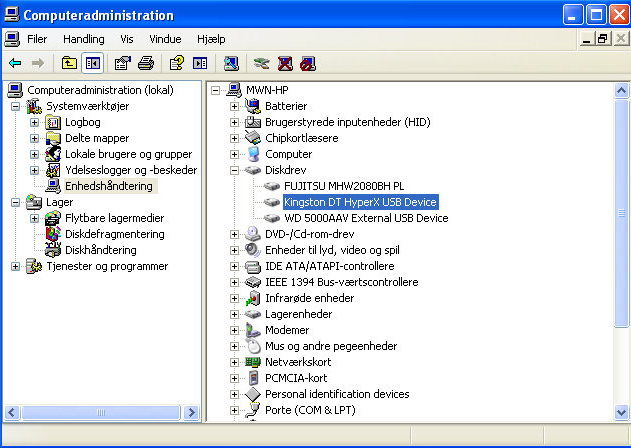Expand the Flytbare lagermedier node
Screen dimensions: 631x448
click(x=34, y=218)
